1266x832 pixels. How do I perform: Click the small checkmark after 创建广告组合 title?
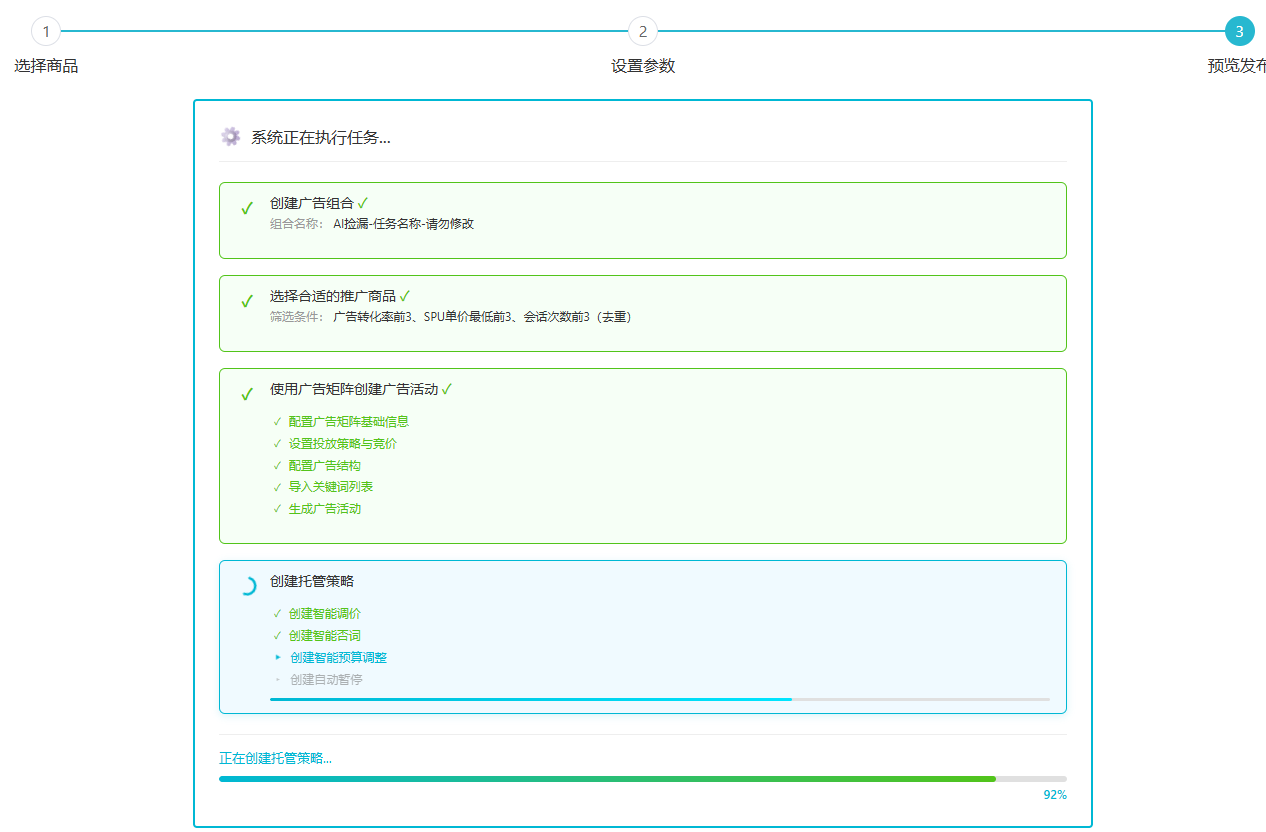coord(363,203)
